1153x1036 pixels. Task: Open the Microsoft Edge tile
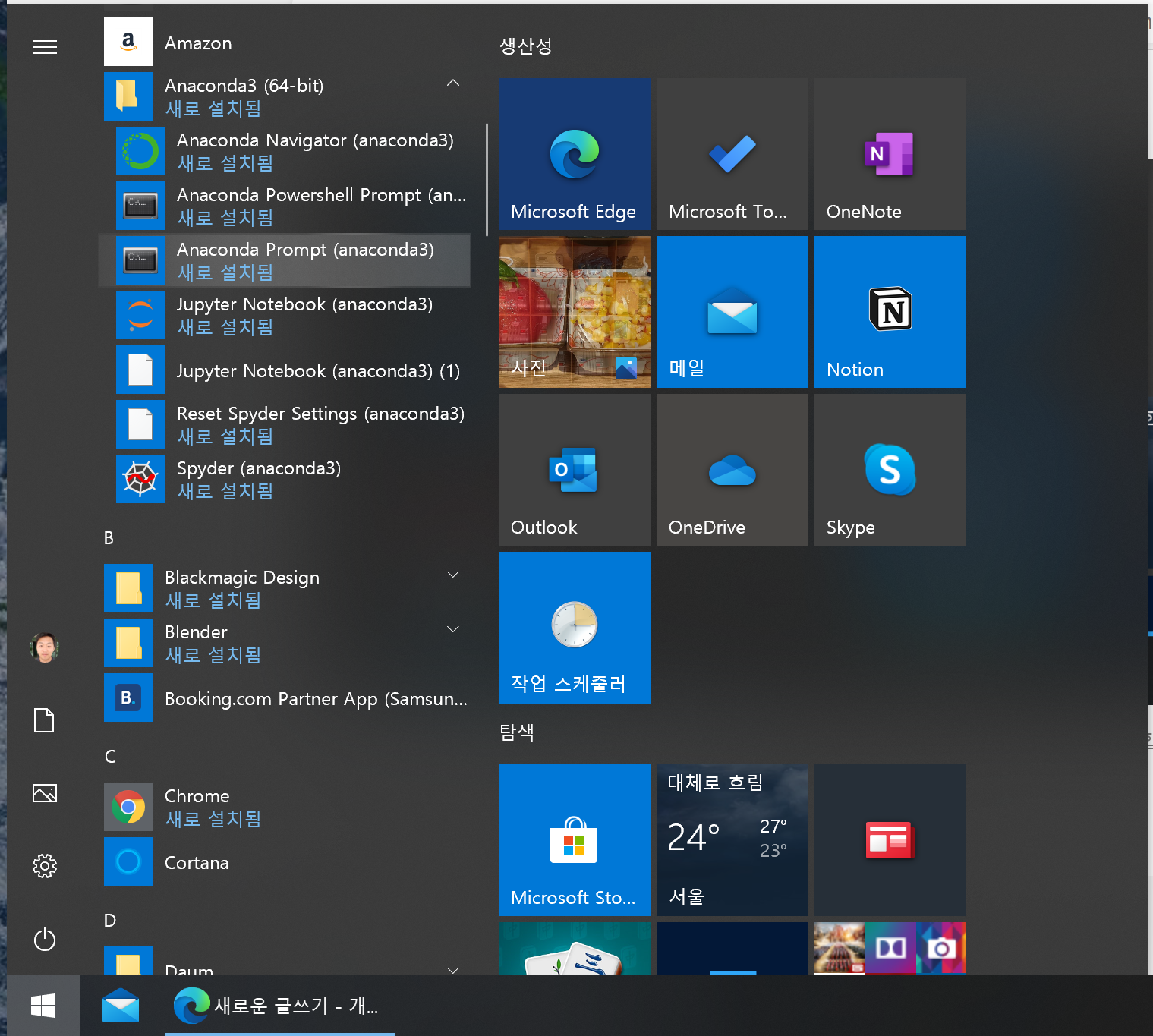tap(575, 154)
